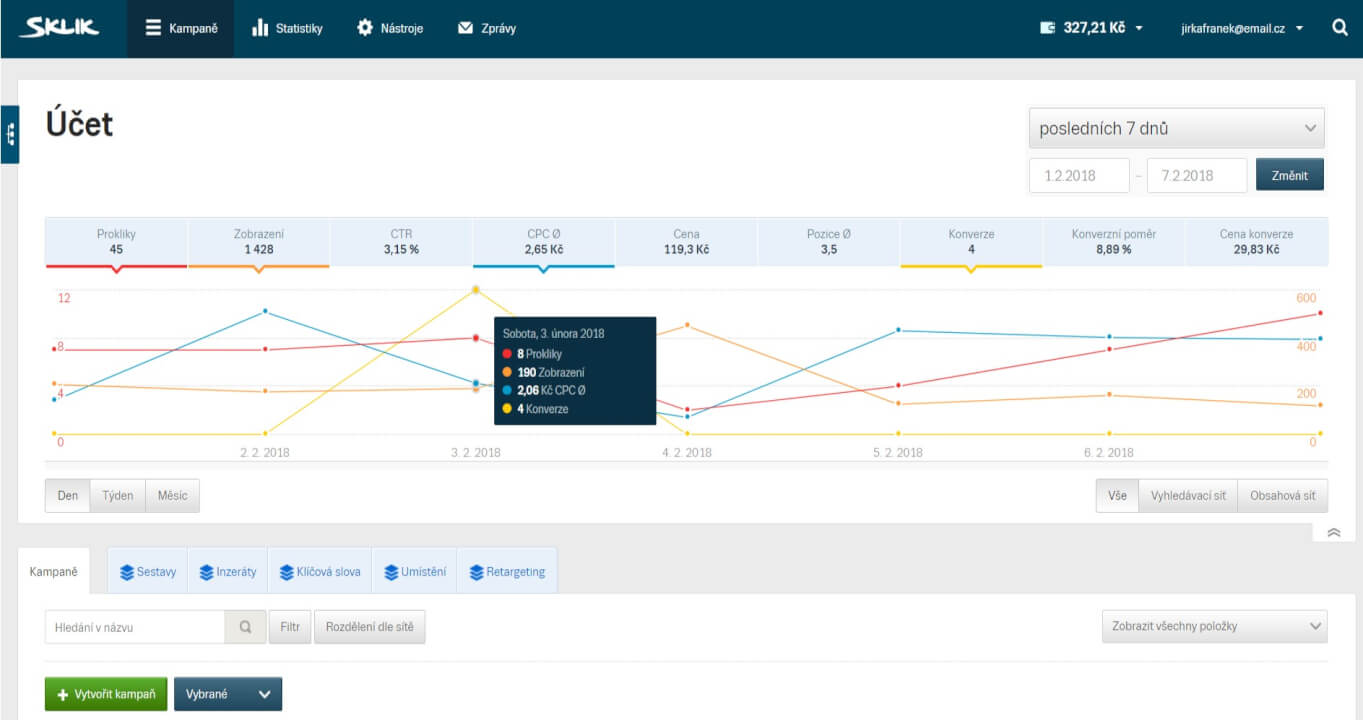
Task: Open the search magnifier in top bar
Action: 1340,28
